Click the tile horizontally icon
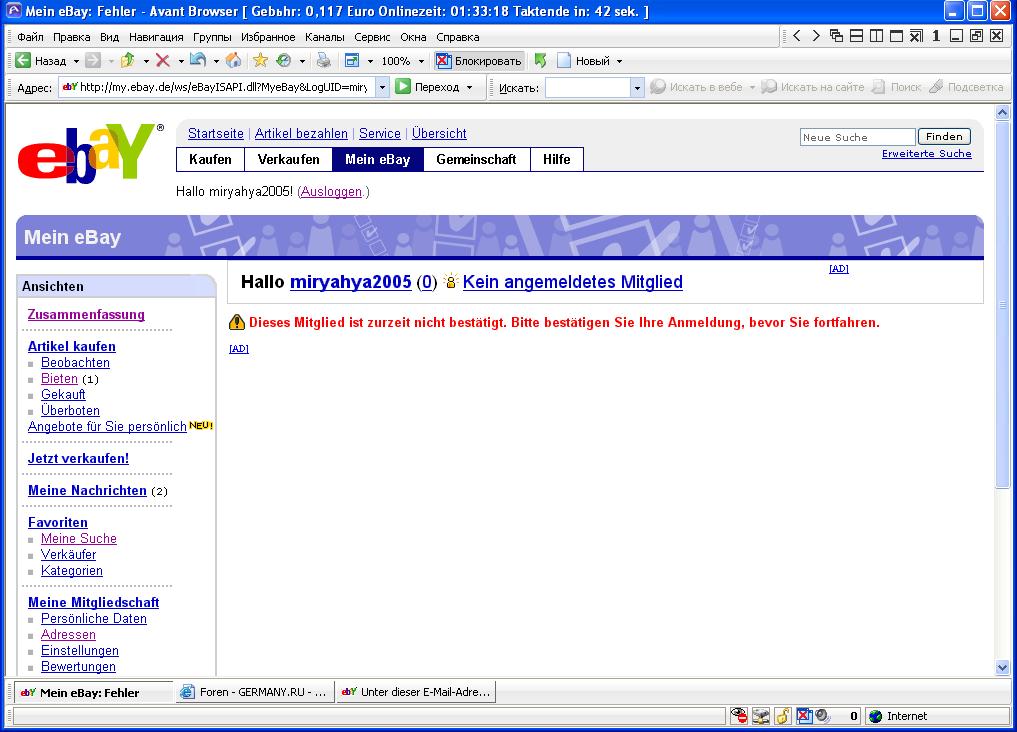 pyautogui.click(x=856, y=36)
